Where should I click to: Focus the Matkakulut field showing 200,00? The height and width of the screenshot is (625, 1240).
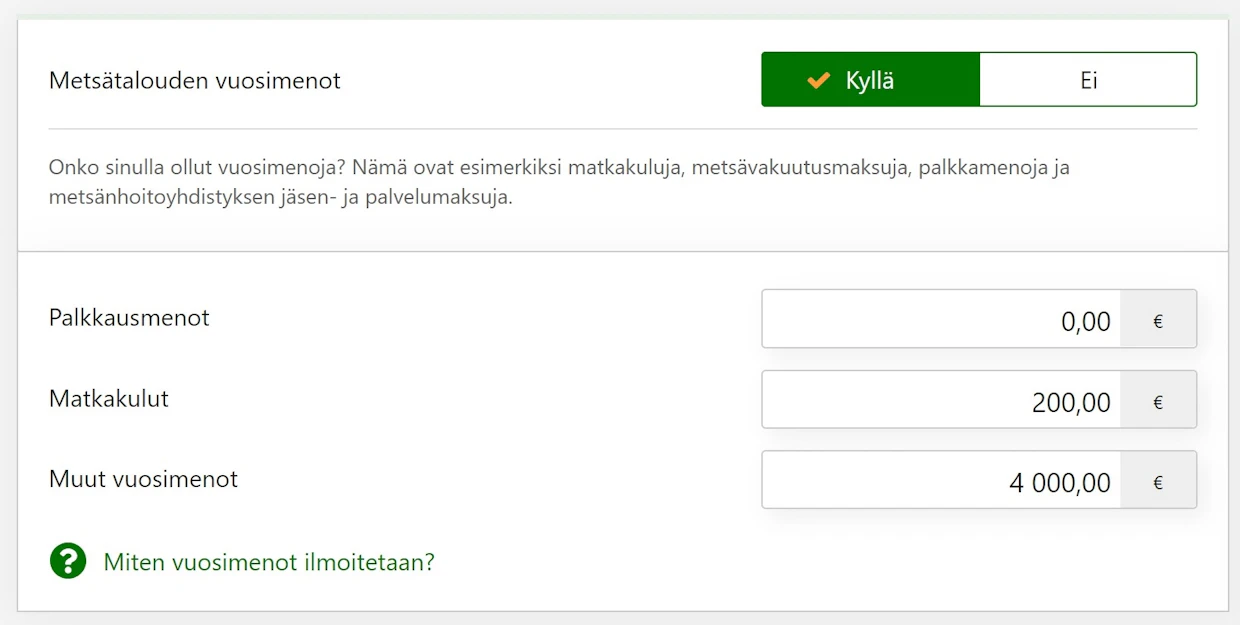coord(941,400)
